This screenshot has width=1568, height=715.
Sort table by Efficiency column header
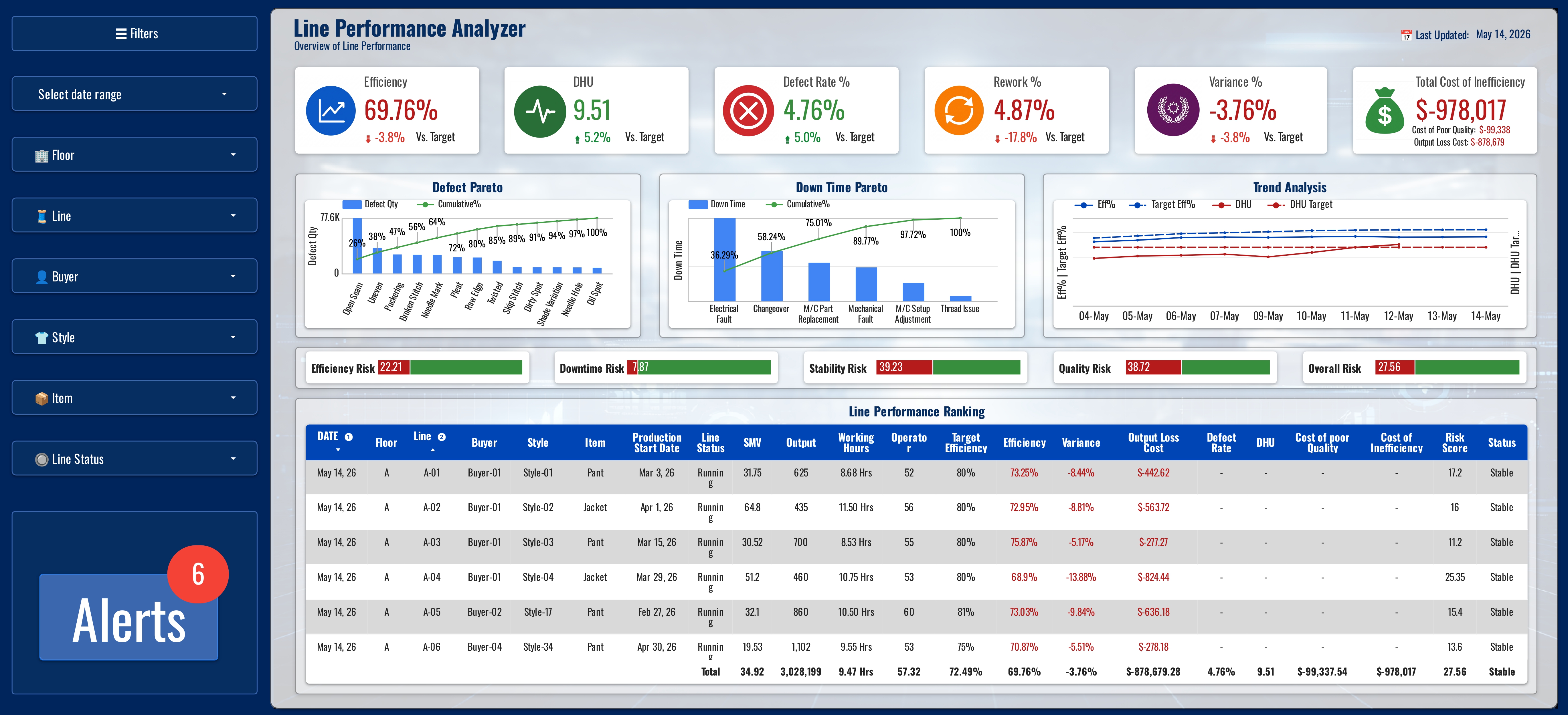[1025, 443]
